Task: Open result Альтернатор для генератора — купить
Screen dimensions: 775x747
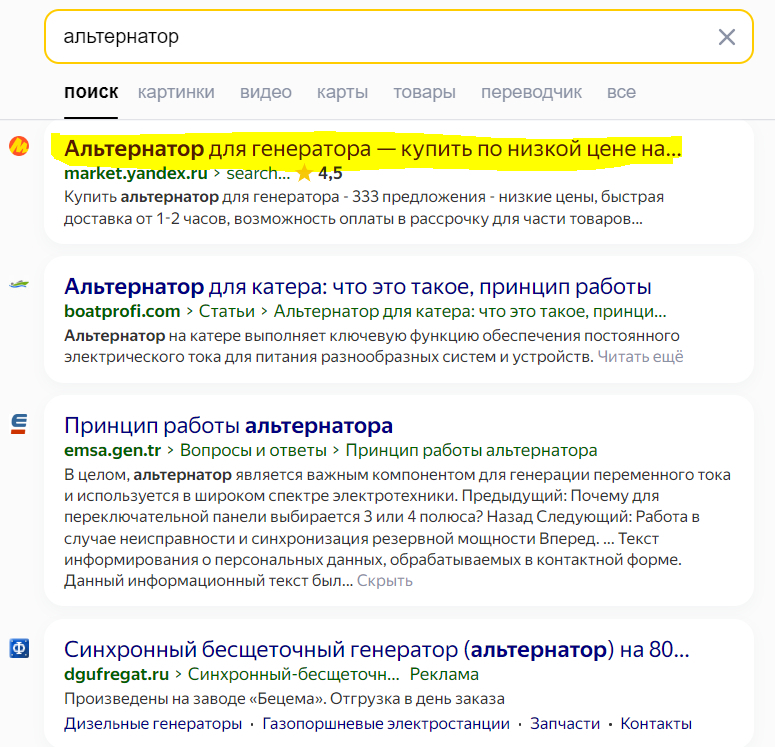Action: click(x=373, y=148)
